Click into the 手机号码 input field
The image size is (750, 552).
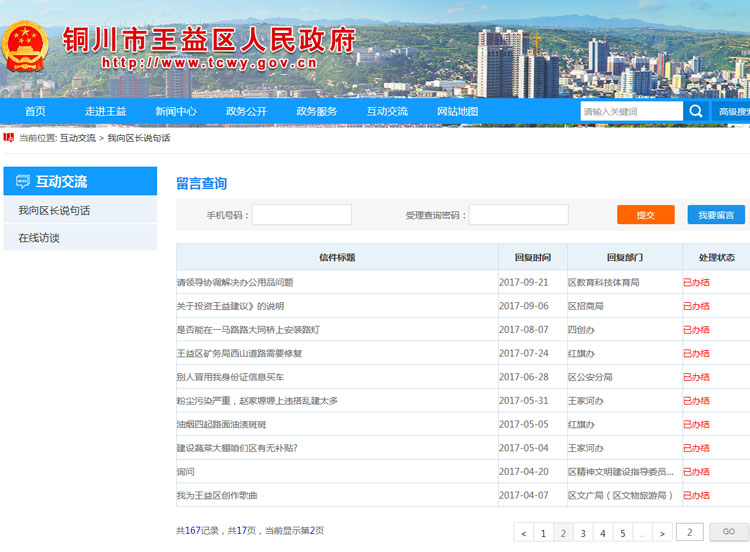click(x=301, y=215)
